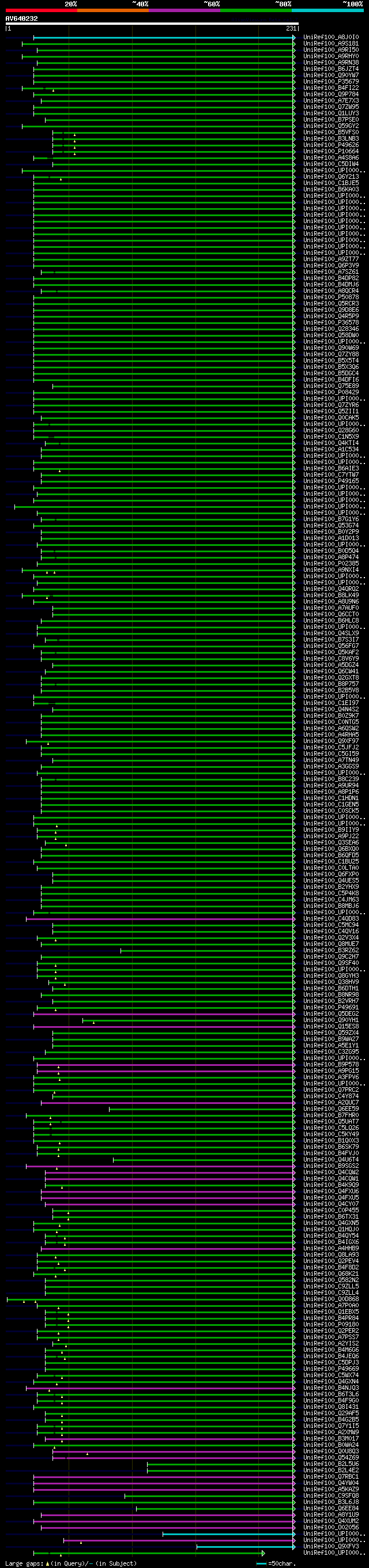The height and width of the screenshot is (1568, 369).
Task: Select the label UniRef100_B5VFS0
Action: point(332,133)
